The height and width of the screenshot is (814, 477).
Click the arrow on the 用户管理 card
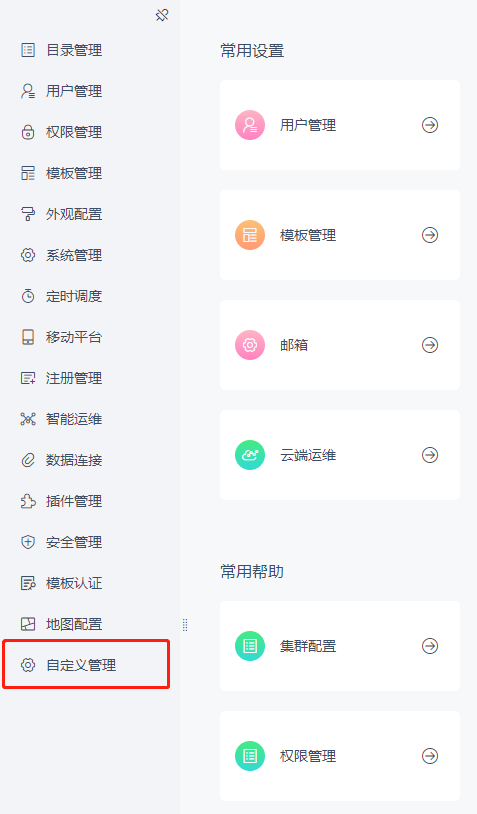tap(430, 125)
